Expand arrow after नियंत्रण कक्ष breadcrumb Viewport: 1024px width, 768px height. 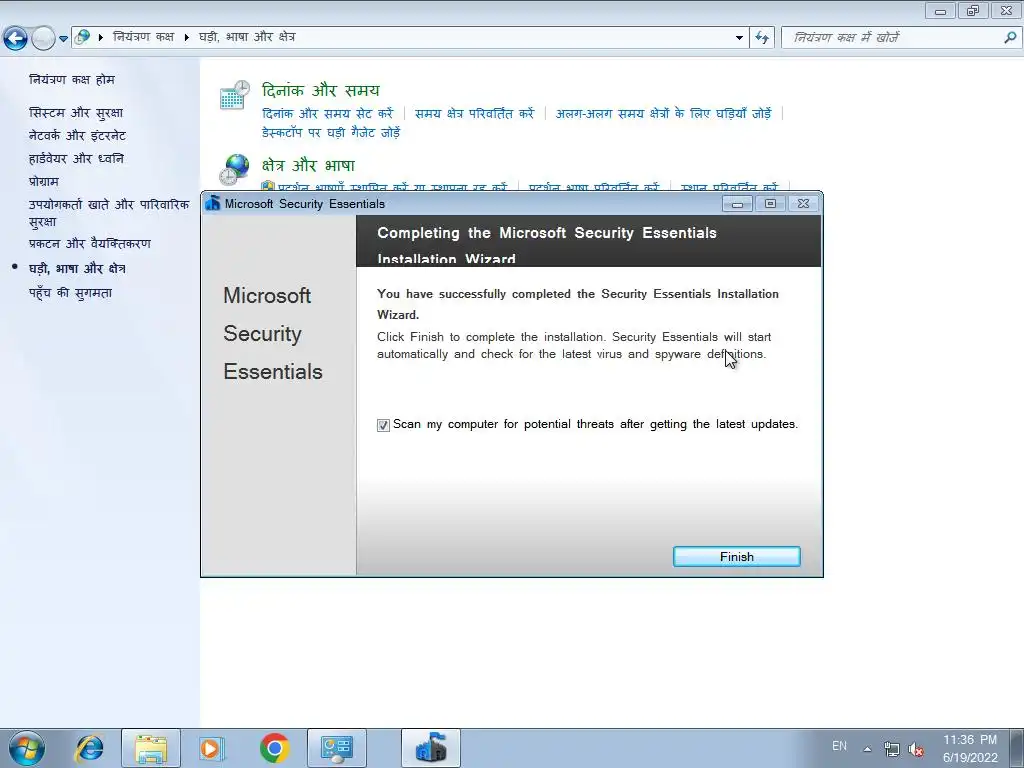(x=186, y=37)
